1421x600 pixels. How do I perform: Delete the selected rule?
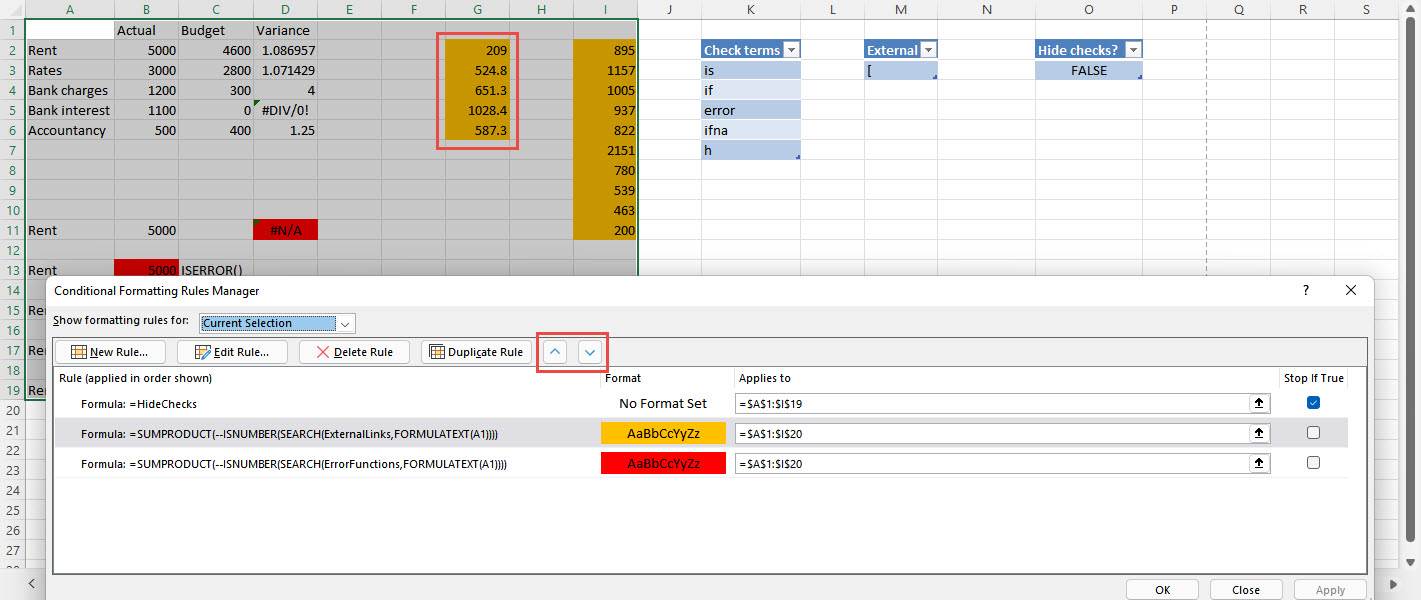point(354,352)
